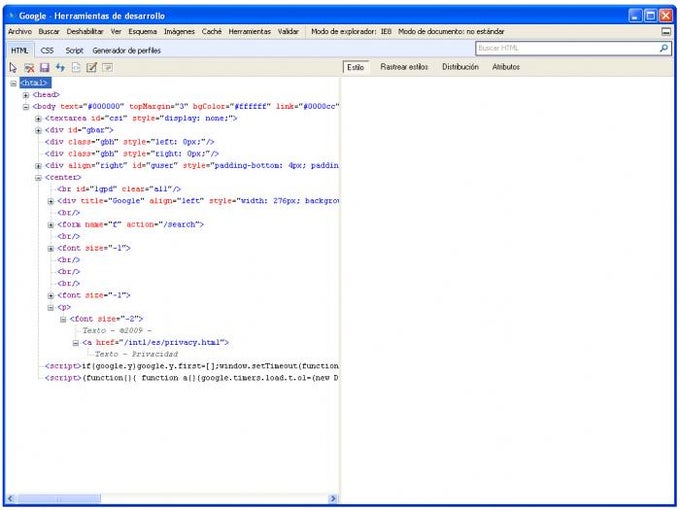Click the unpin developer tools icon by the menu bar
This screenshot has height=510, width=680.
pyautogui.click(x=666, y=31)
